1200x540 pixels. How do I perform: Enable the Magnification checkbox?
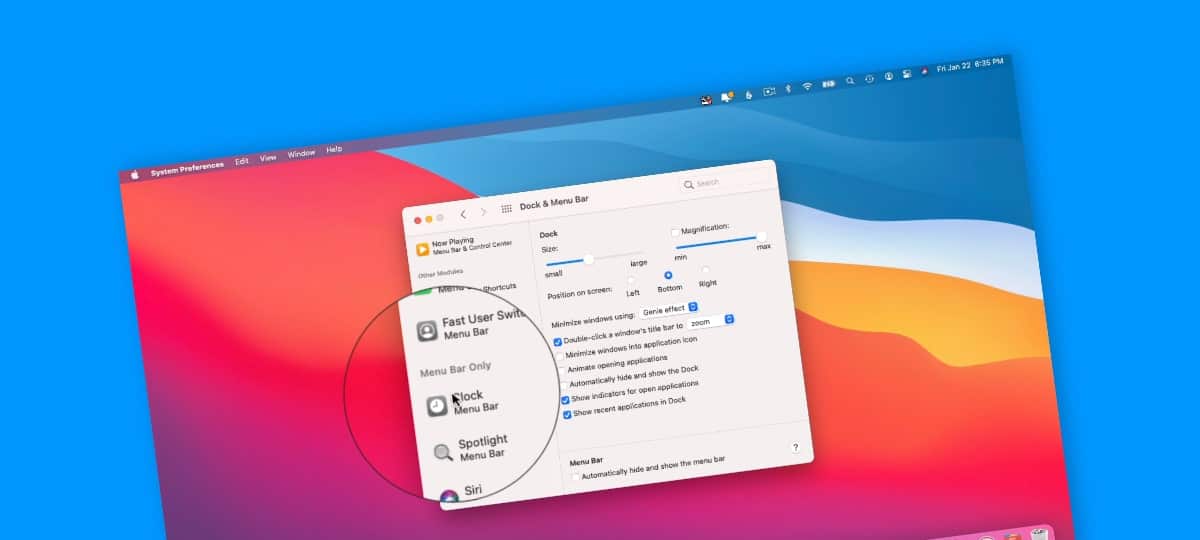click(675, 232)
